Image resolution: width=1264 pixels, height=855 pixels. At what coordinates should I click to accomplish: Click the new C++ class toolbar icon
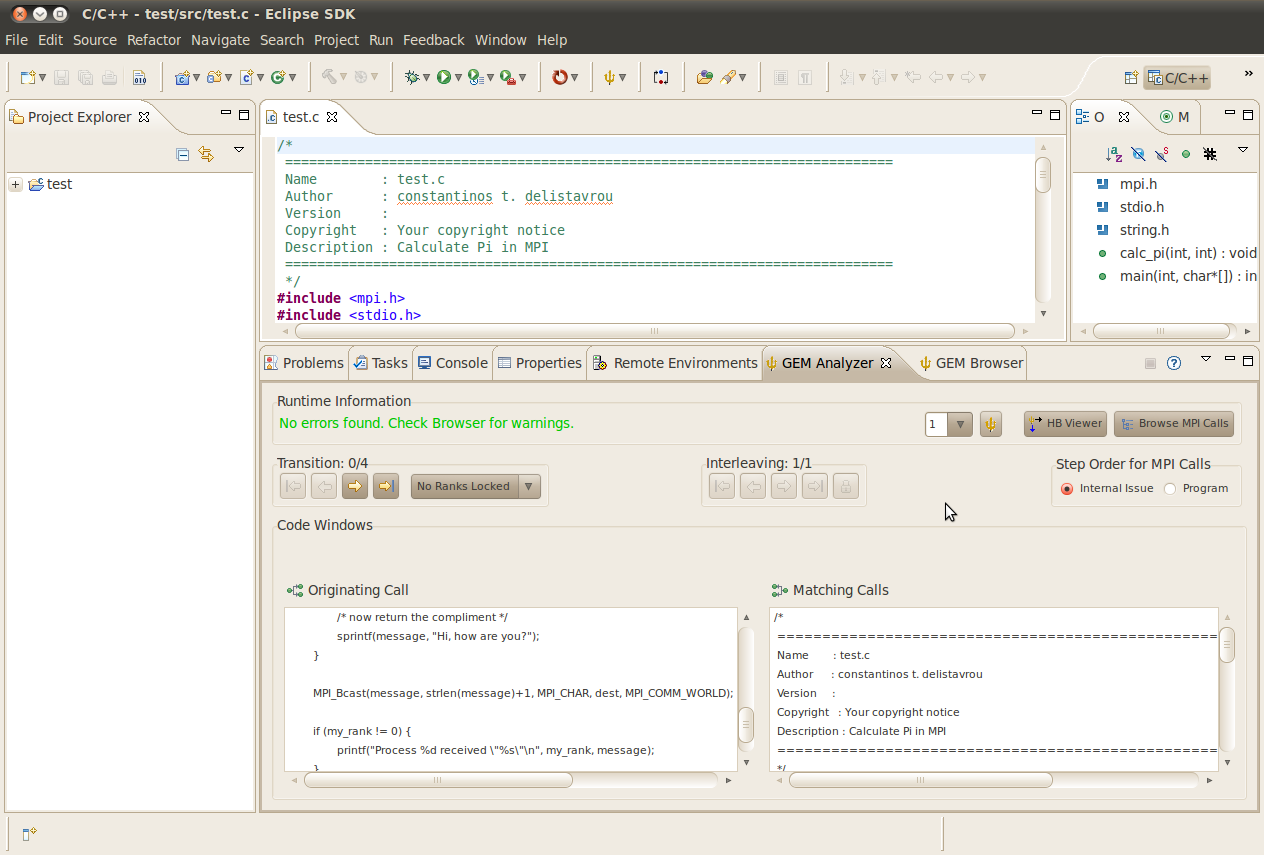point(278,77)
